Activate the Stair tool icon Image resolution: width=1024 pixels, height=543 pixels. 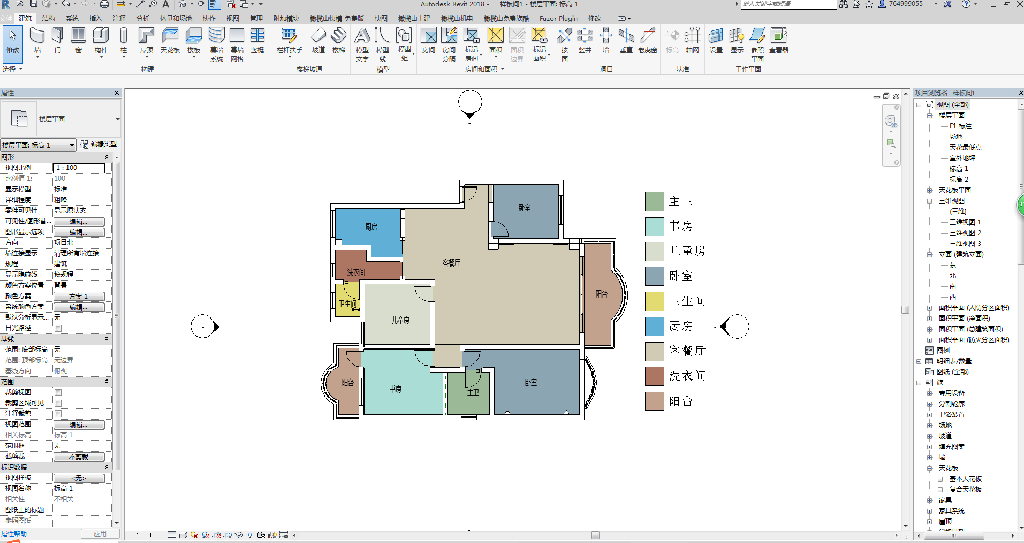[338, 39]
